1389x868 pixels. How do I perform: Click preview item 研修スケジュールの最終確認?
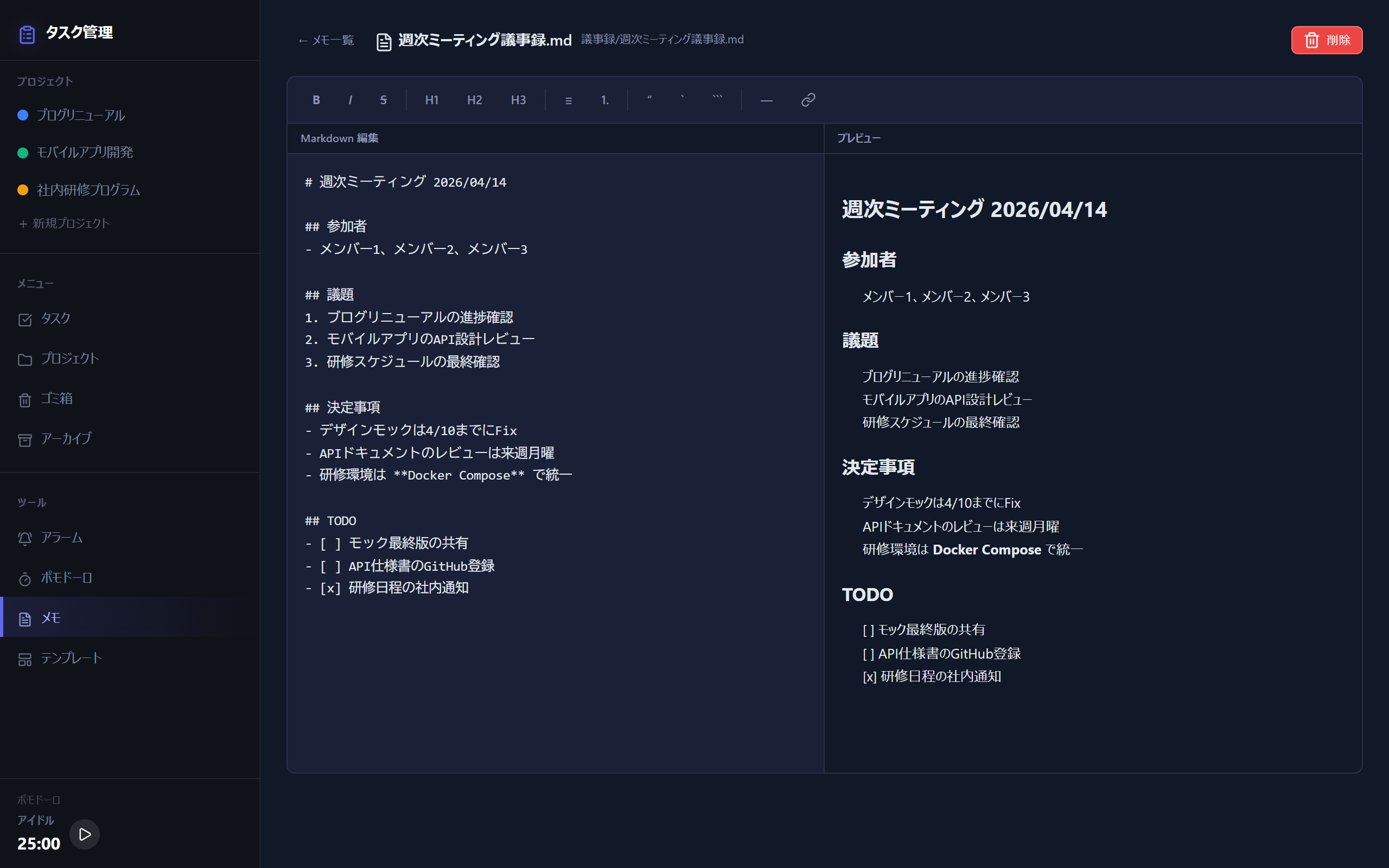pyautogui.click(x=941, y=423)
